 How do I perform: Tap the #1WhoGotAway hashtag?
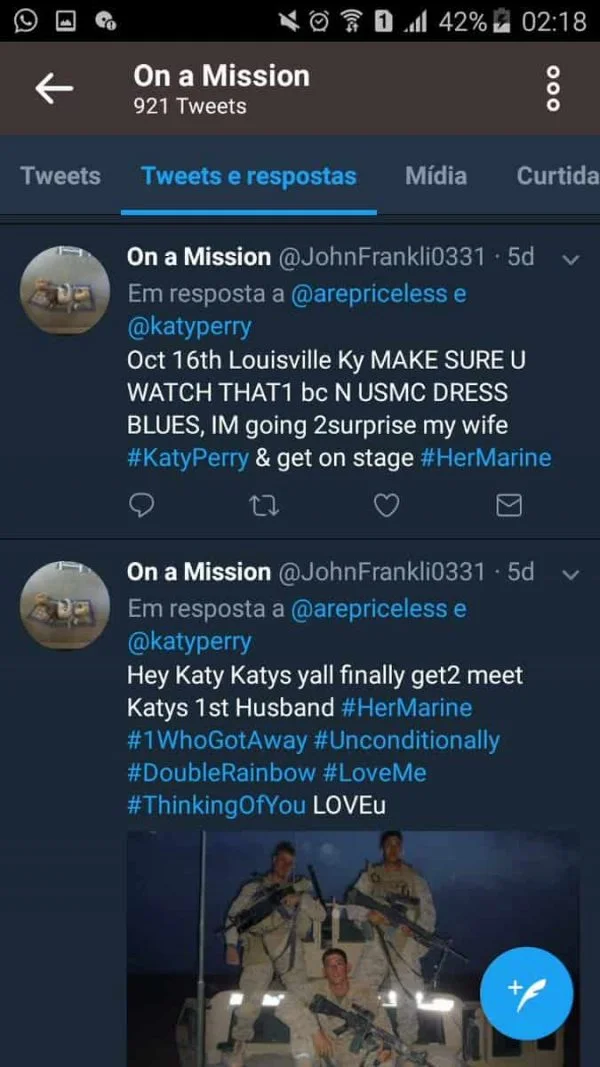[216, 740]
